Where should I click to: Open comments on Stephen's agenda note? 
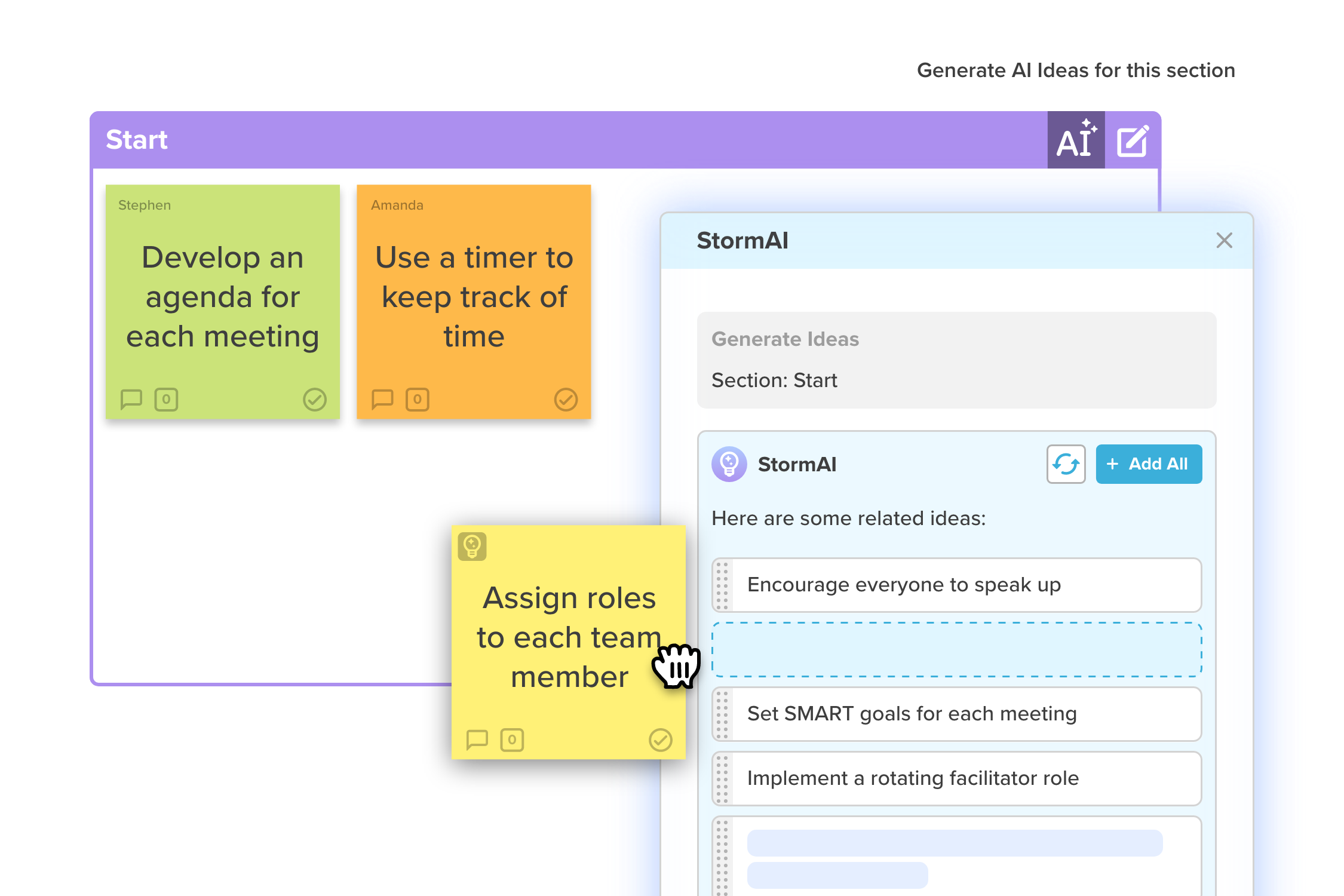click(x=131, y=400)
